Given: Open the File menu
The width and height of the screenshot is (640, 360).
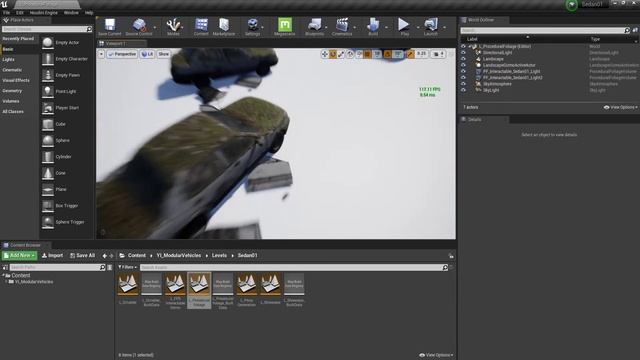Looking at the screenshot, I should (7, 13).
